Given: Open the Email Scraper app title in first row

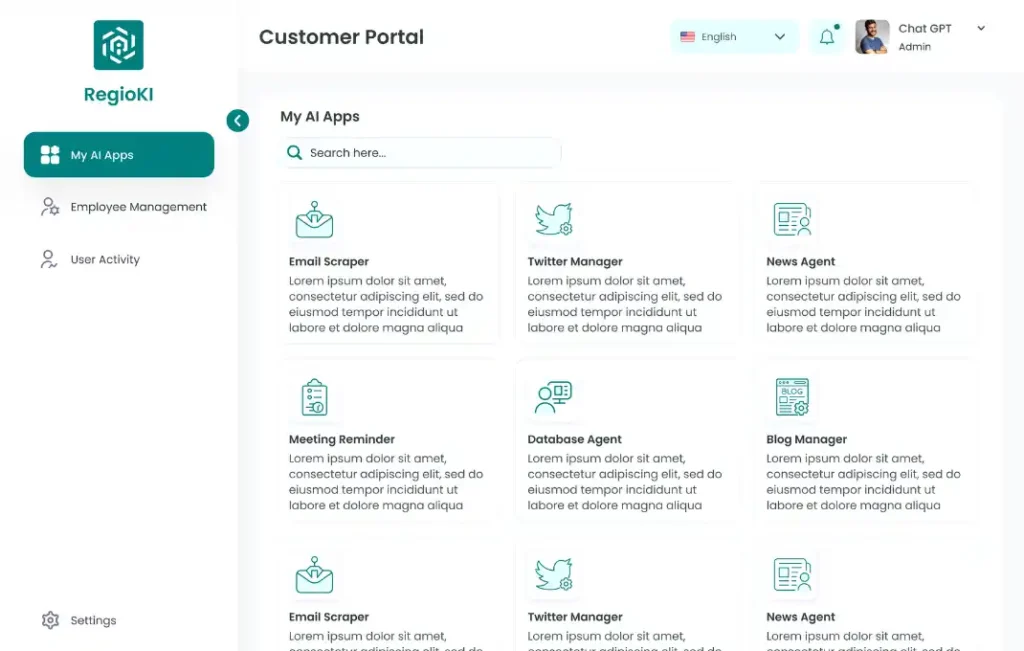Looking at the screenshot, I should [329, 262].
